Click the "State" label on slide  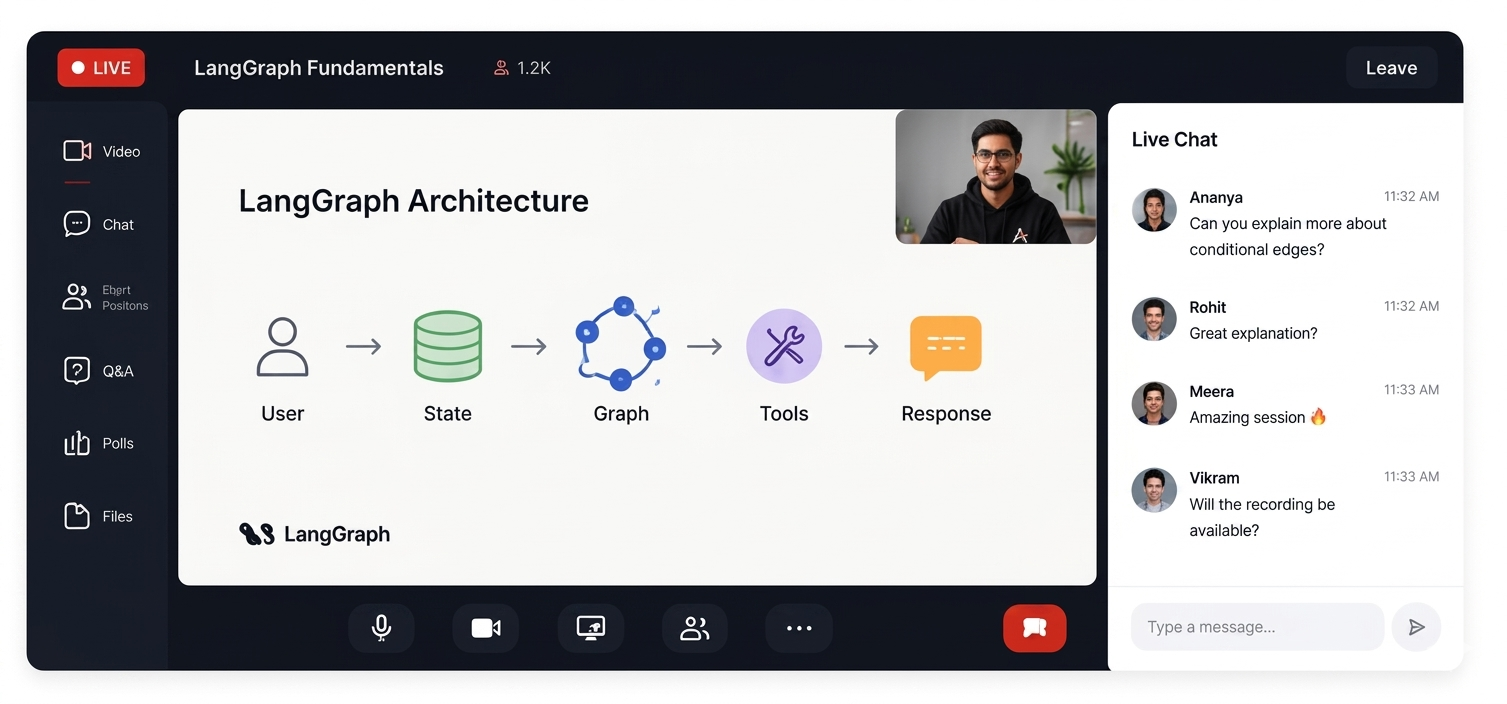pyautogui.click(x=447, y=413)
